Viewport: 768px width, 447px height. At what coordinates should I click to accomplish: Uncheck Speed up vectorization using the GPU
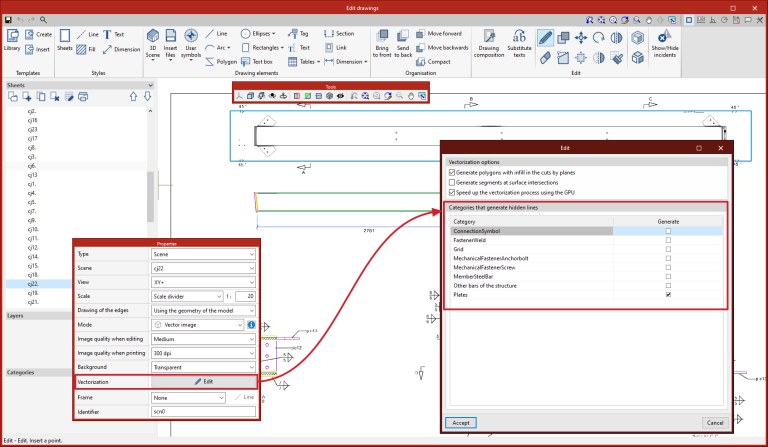(452, 192)
